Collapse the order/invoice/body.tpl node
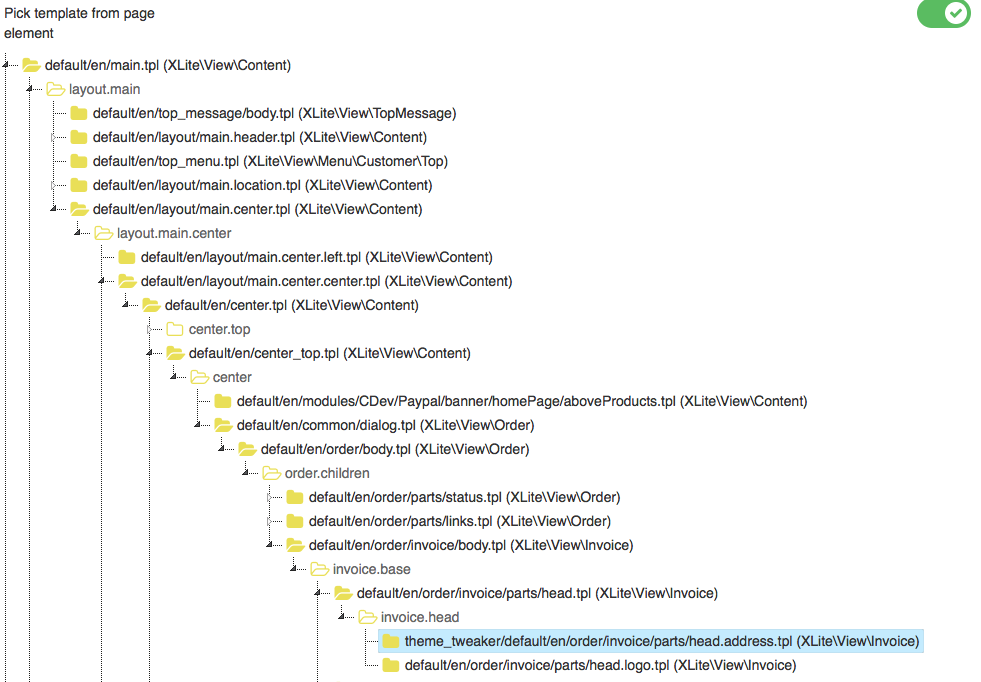This screenshot has height=682, width=981. point(270,545)
